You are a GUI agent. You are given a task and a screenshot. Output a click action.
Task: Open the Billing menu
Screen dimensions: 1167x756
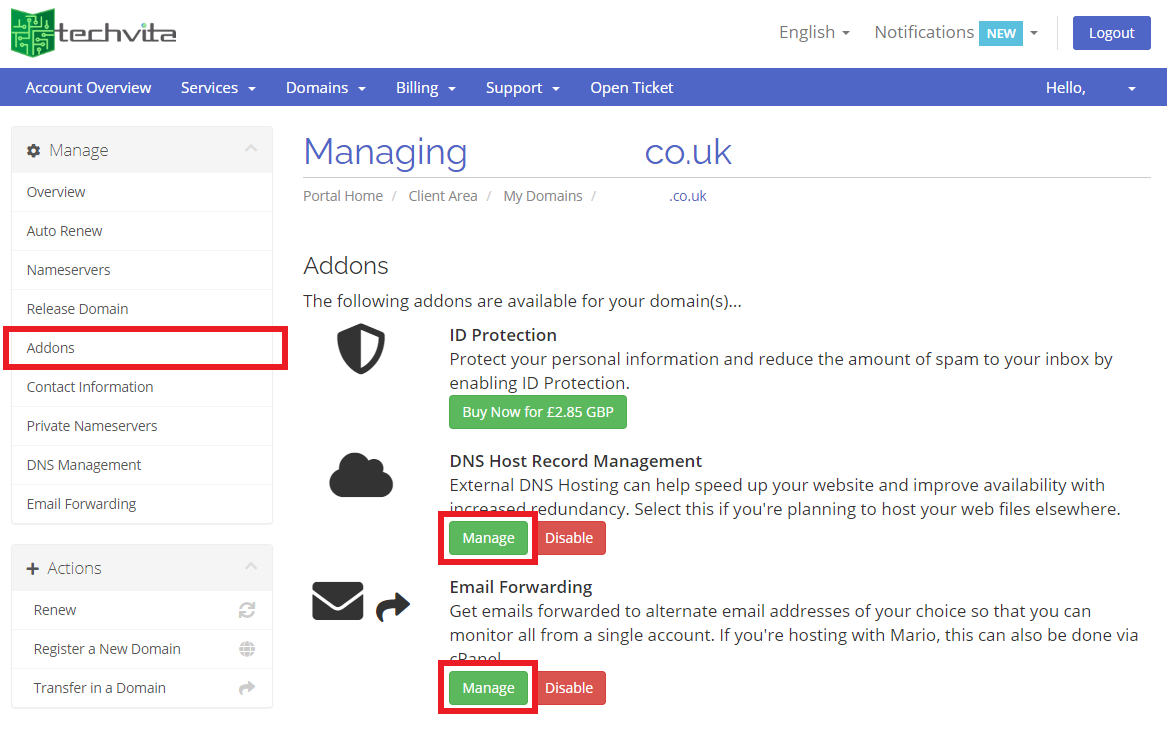tap(425, 88)
